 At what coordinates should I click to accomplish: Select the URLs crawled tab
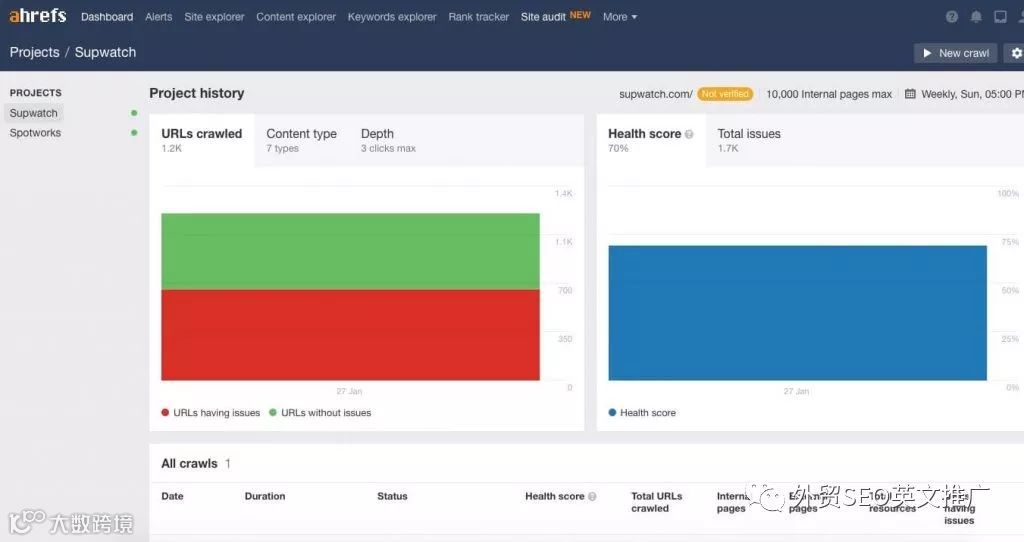202,140
